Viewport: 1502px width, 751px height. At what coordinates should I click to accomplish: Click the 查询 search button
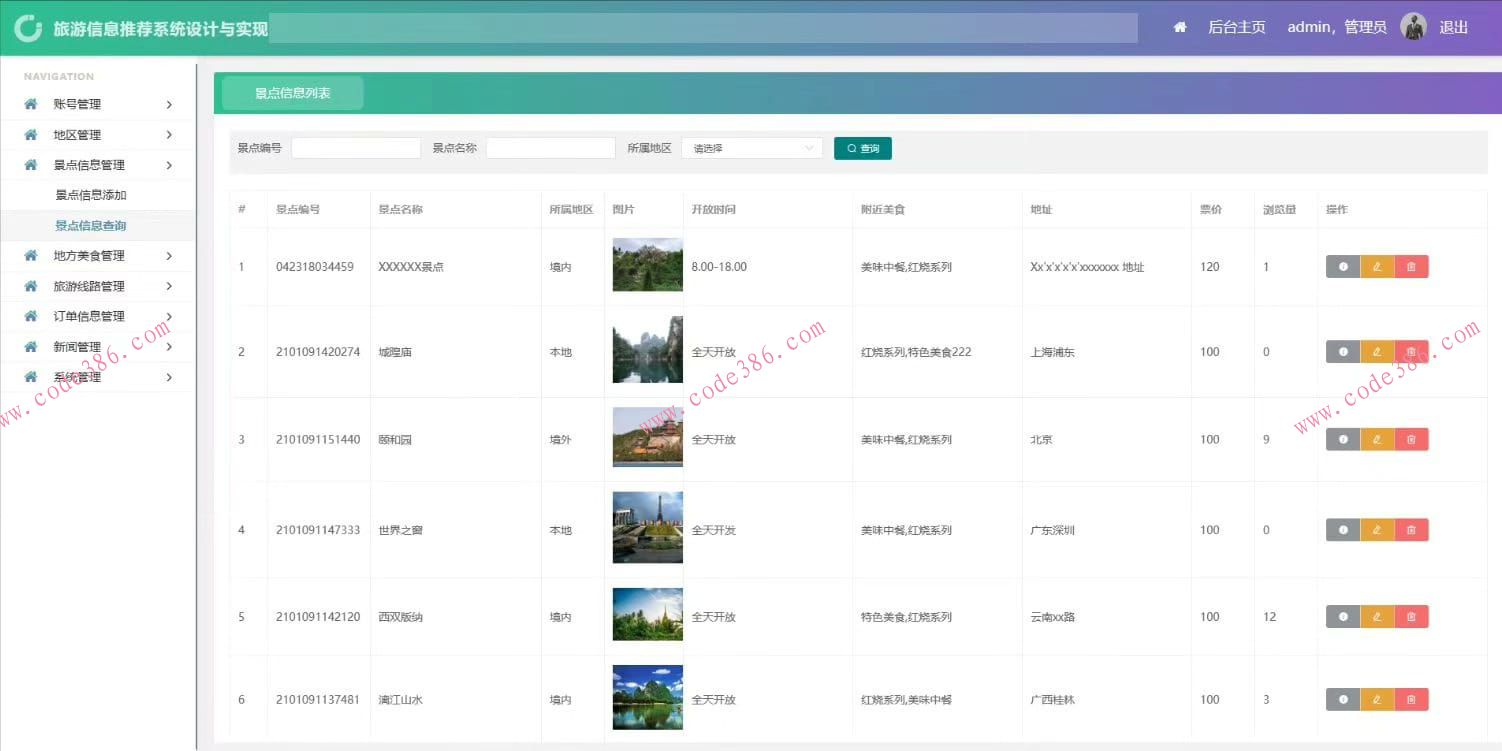tap(862, 147)
